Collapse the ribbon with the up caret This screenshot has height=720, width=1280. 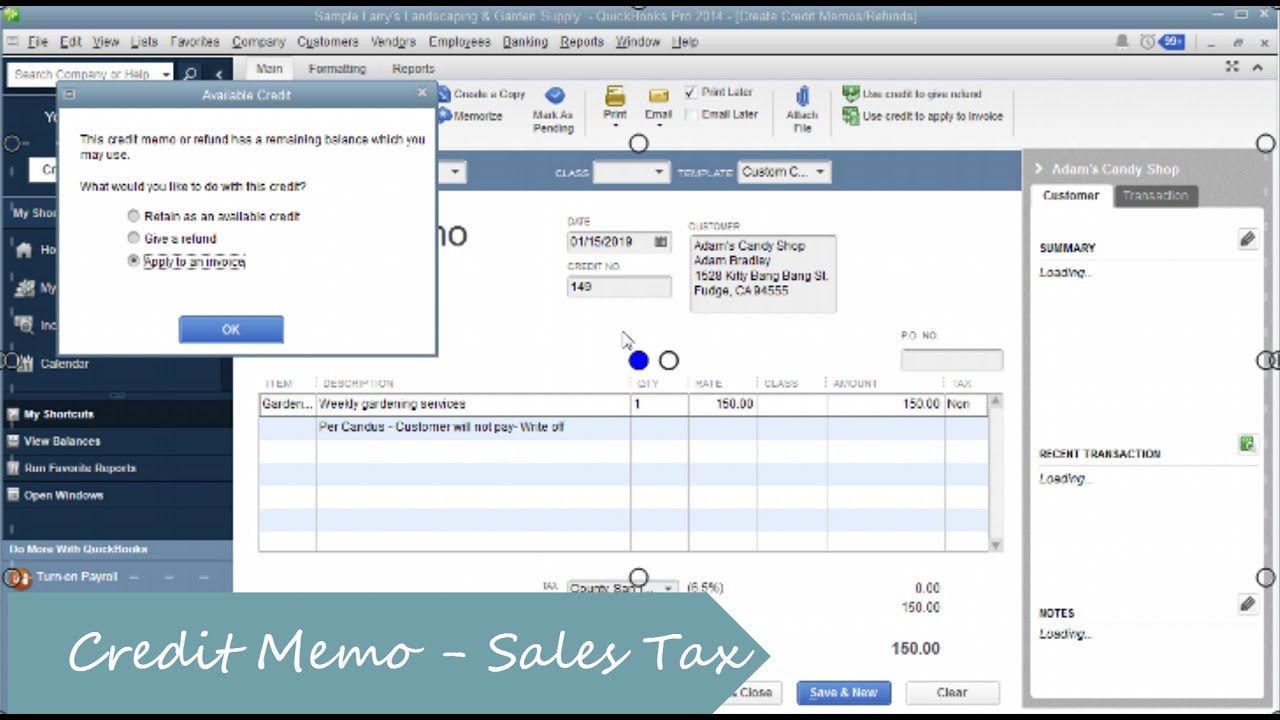(1258, 67)
